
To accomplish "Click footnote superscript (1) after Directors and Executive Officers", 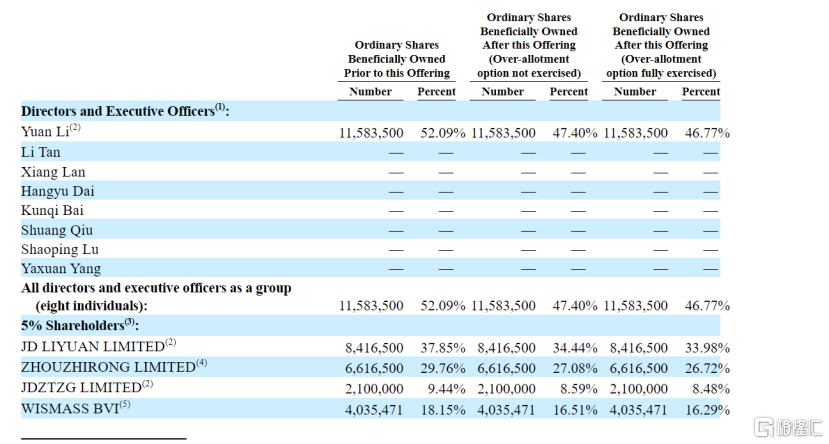I will [220, 108].
